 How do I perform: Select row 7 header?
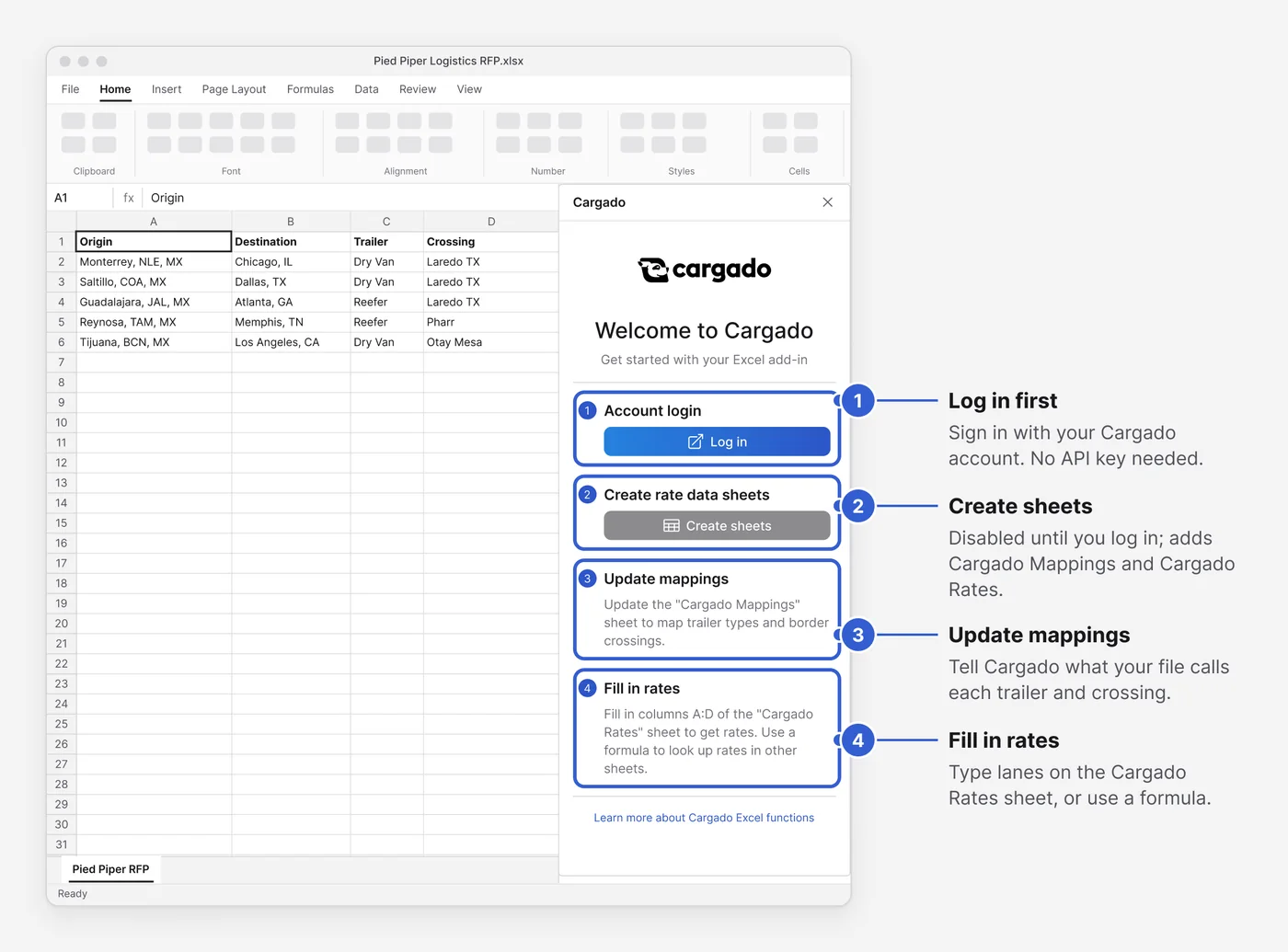click(x=62, y=362)
